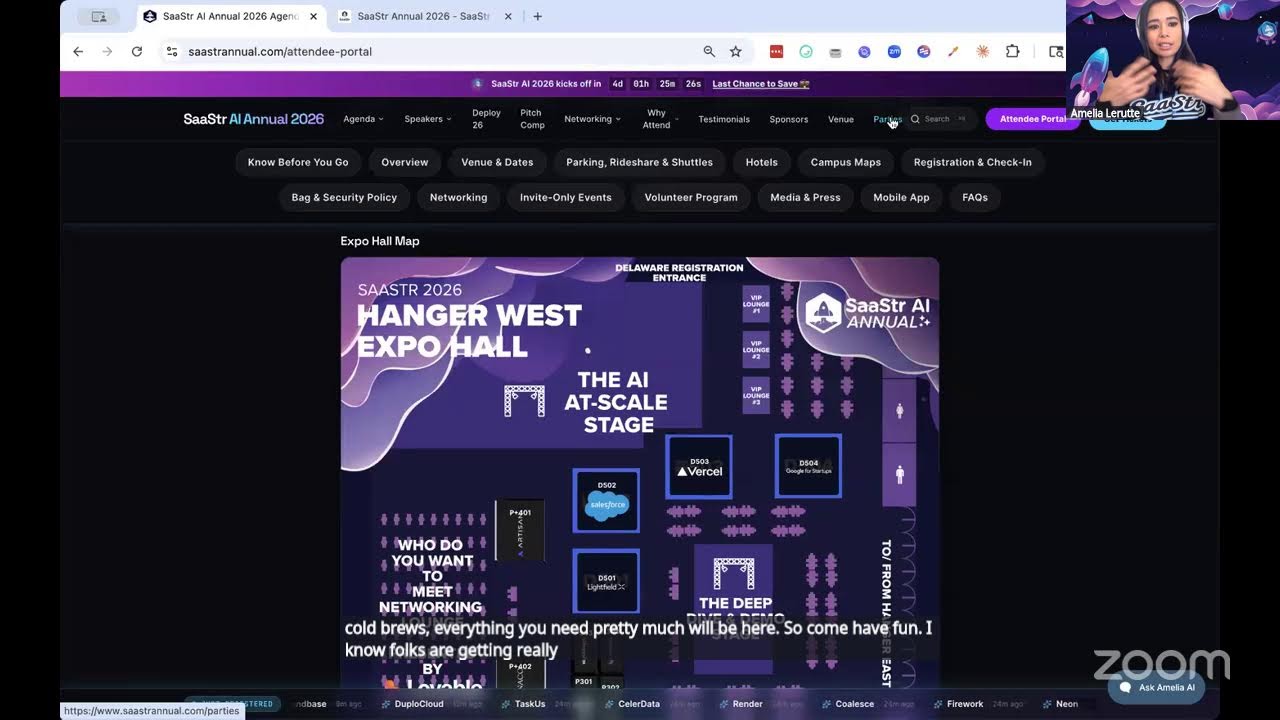The width and height of the screenshot is (1280, 720).
Task: Click the browser forward arrow
Action: click(107, 51)
